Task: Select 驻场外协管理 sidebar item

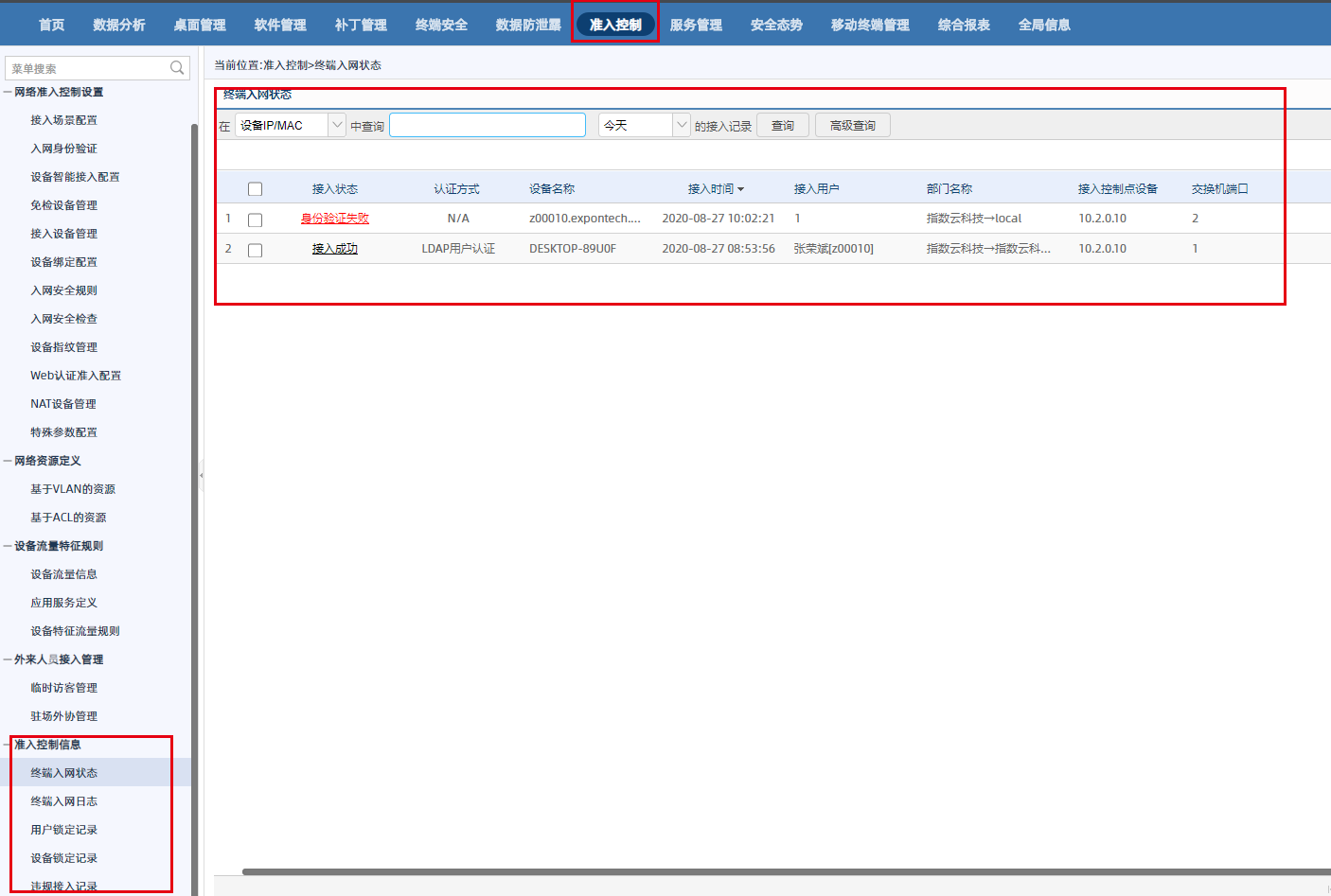Action: tap(63, 716)
